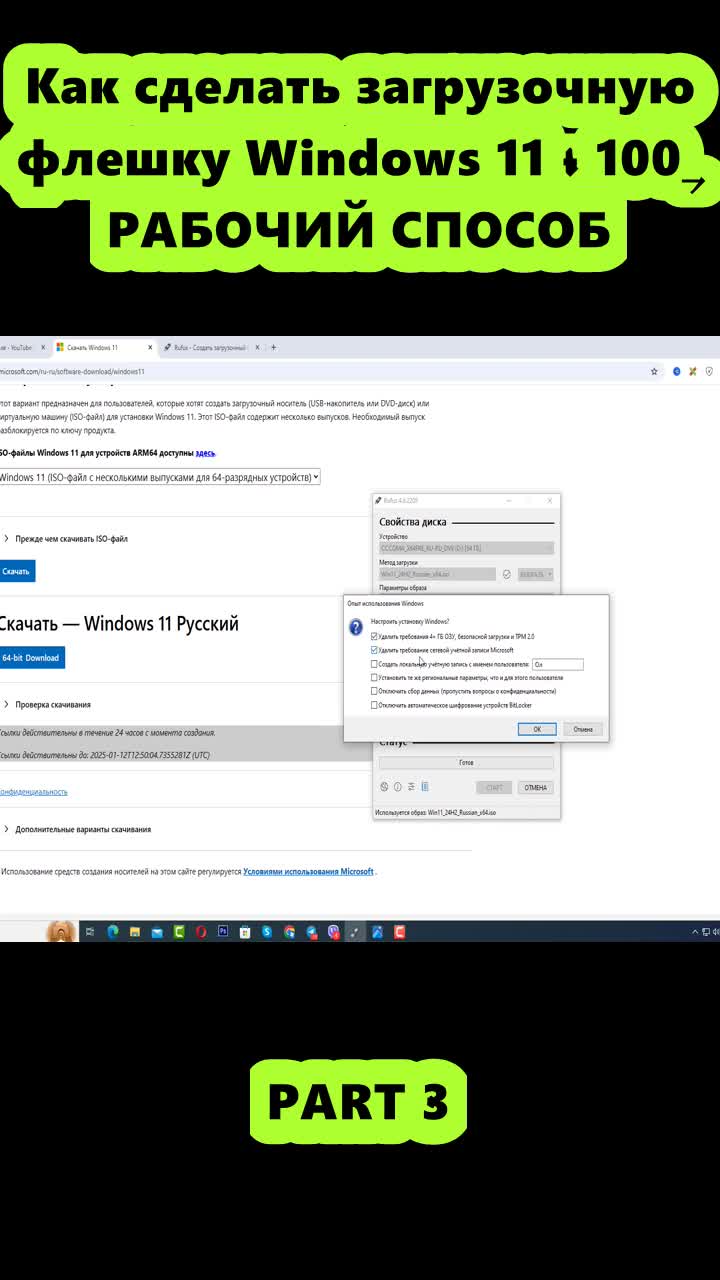Image resolution: width=720 pixels, height=1280 pixels.
Task: Click the СТАРТ button in Rufus
Action: [495, 787]
